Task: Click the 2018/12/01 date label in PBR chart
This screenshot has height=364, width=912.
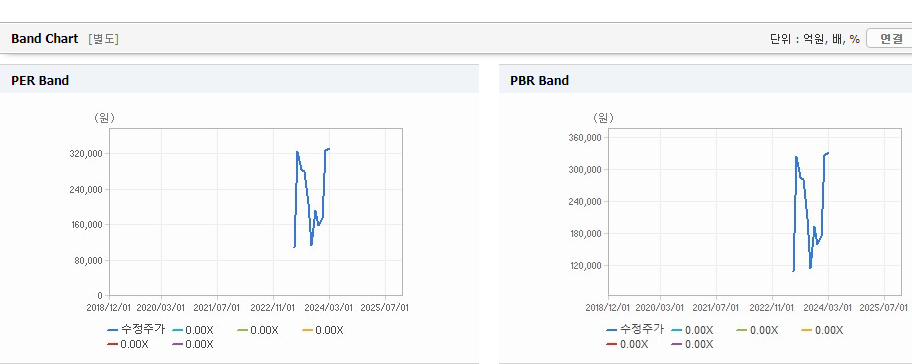Action: (x=608, y=308)
